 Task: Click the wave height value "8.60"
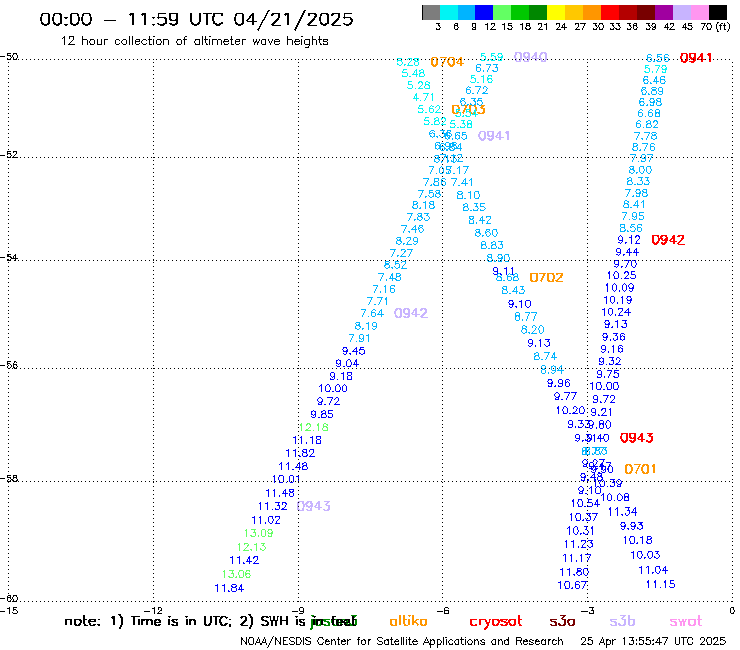click(486, 233)
